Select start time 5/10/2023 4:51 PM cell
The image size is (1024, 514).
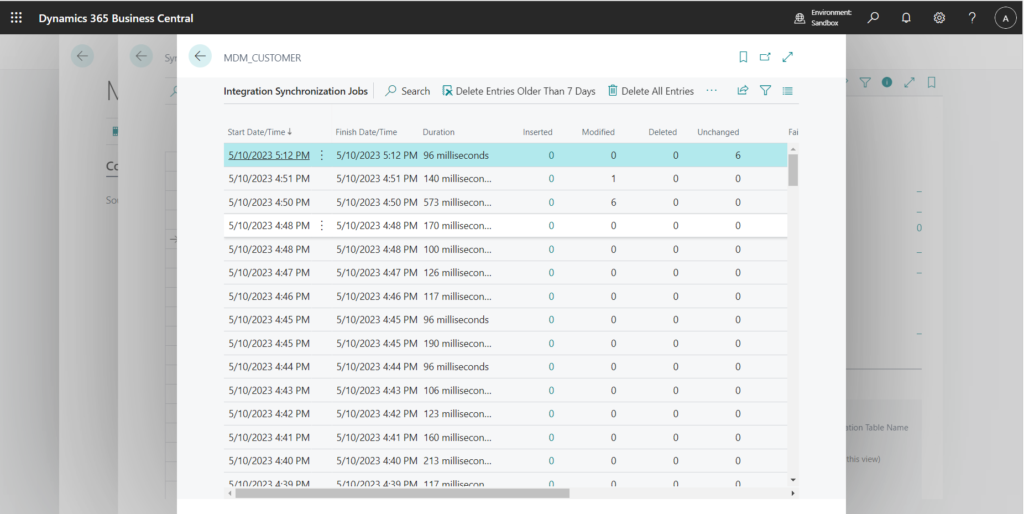tap(269, 179)
